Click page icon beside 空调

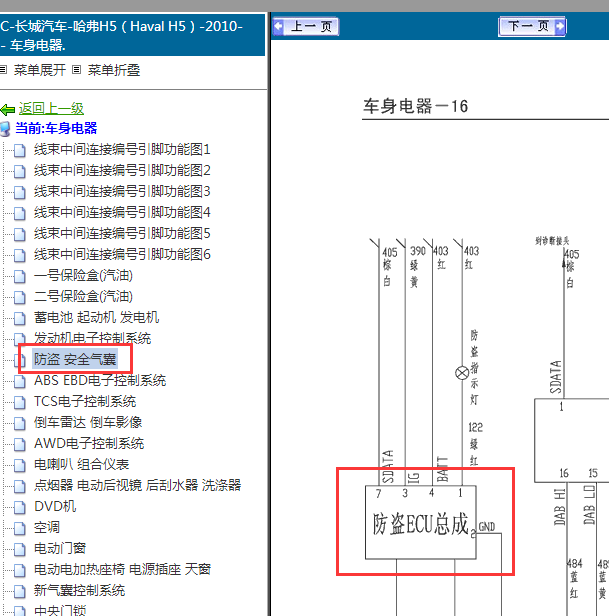pos(20,528)
